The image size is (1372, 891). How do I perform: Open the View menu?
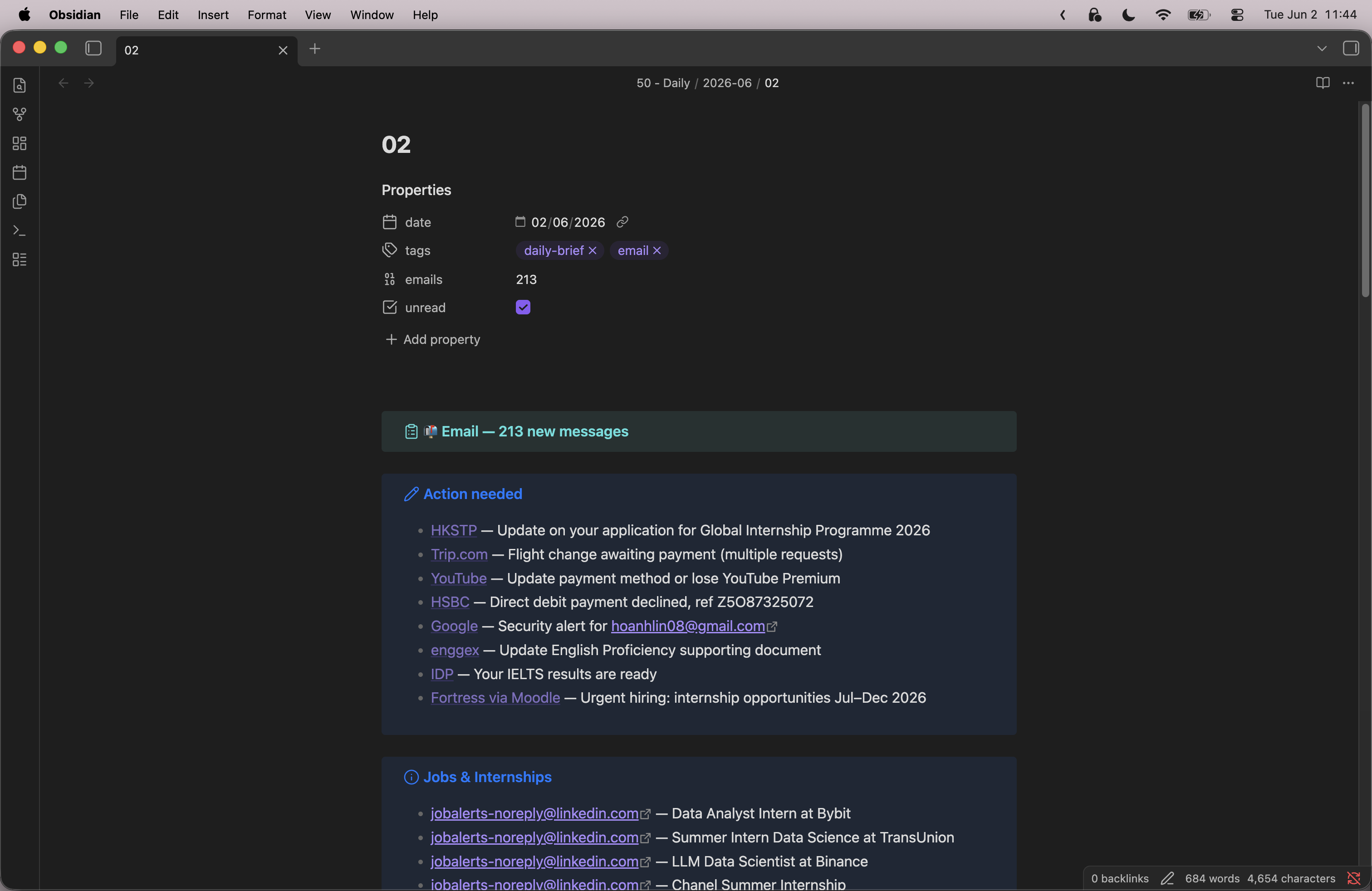click(318, 15)
